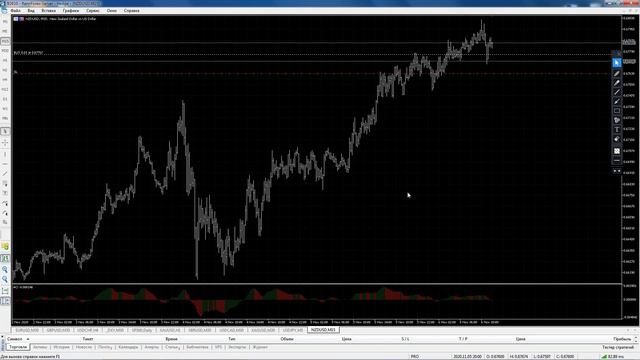The image size is (640, 360).
Task: Open the Вставка menu
Action: (49, 11)
